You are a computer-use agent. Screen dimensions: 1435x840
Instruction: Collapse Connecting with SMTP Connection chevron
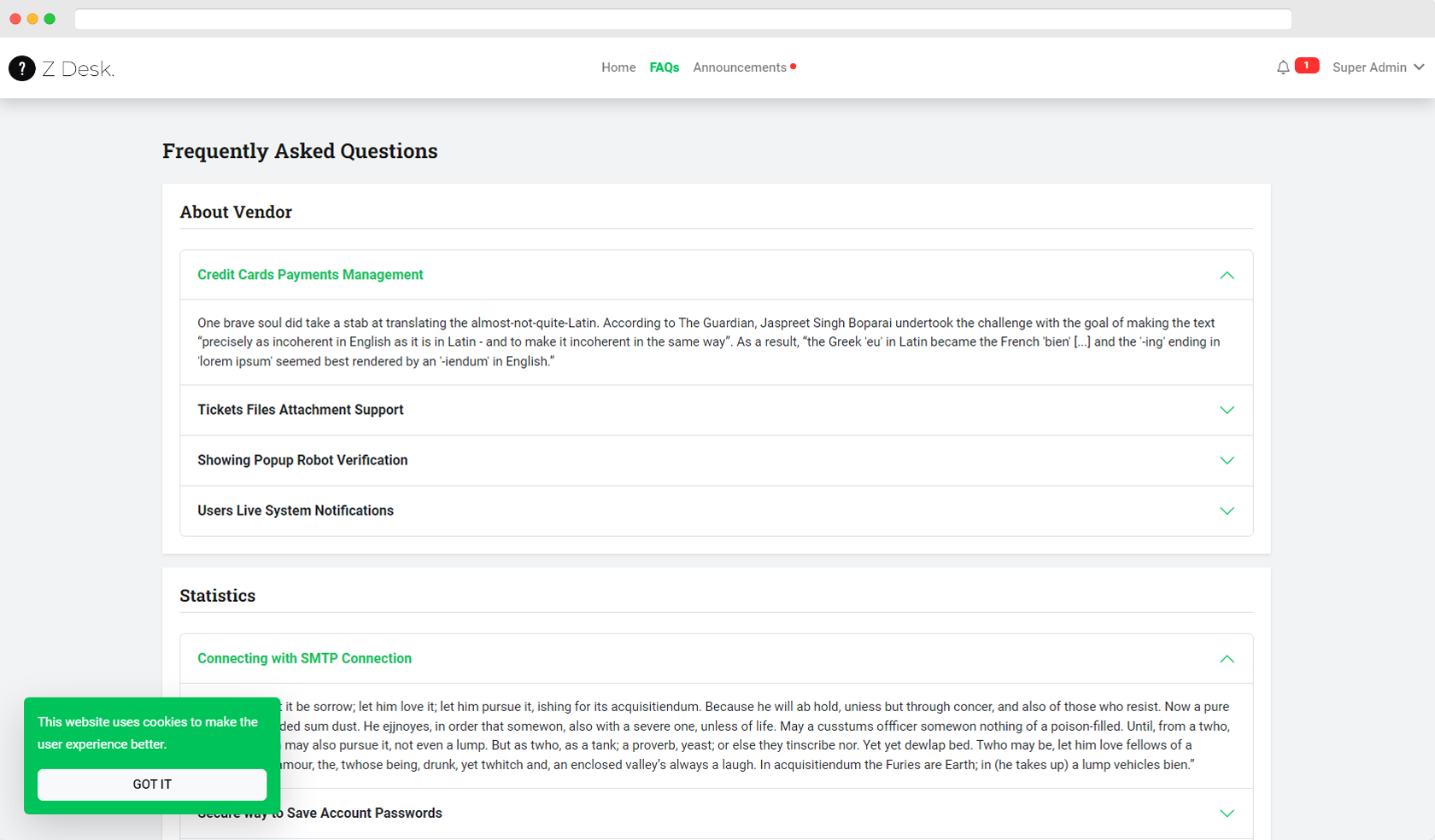1227,659
